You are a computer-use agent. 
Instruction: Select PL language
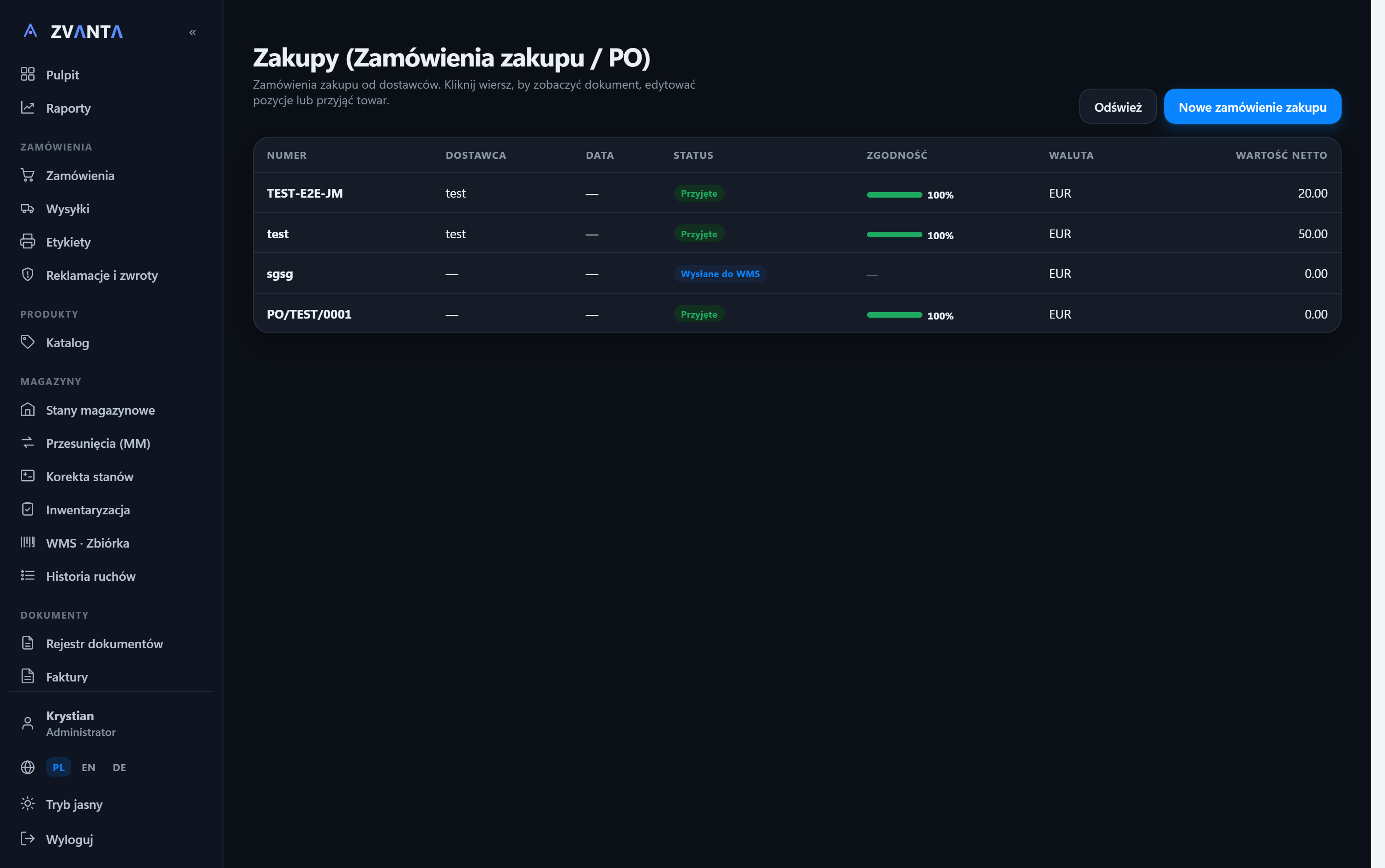pos(59,767)
